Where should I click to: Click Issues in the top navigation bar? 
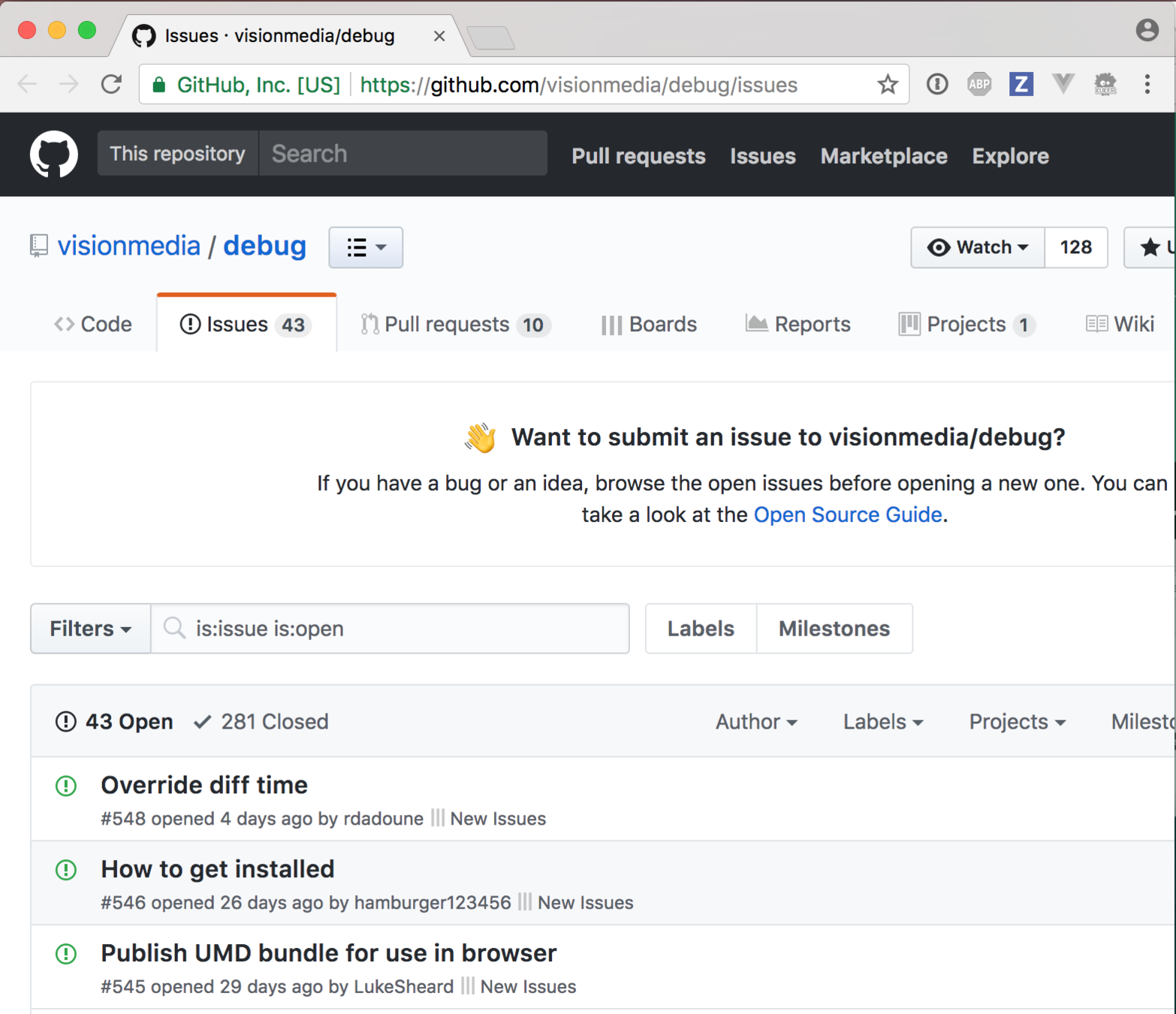[x=763, y=155]
